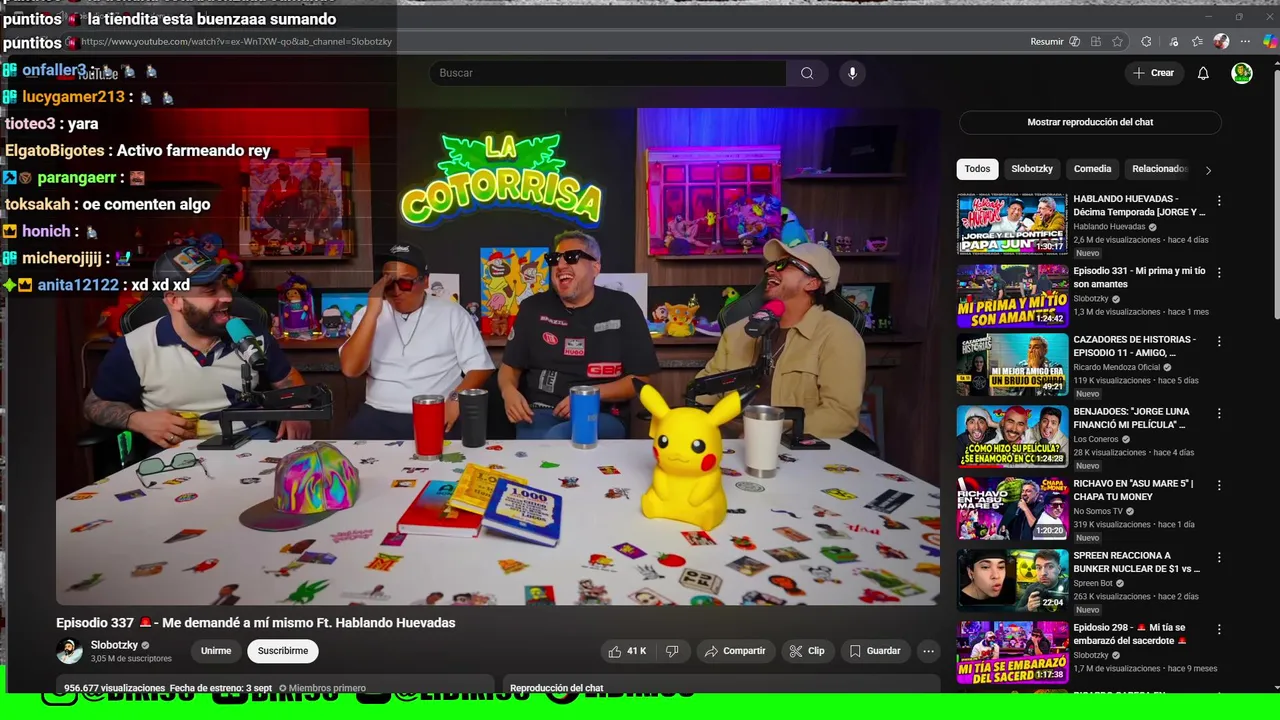Click the search magnifier icon
This screenshot has width=1280, height=720.
pos(807,73)
